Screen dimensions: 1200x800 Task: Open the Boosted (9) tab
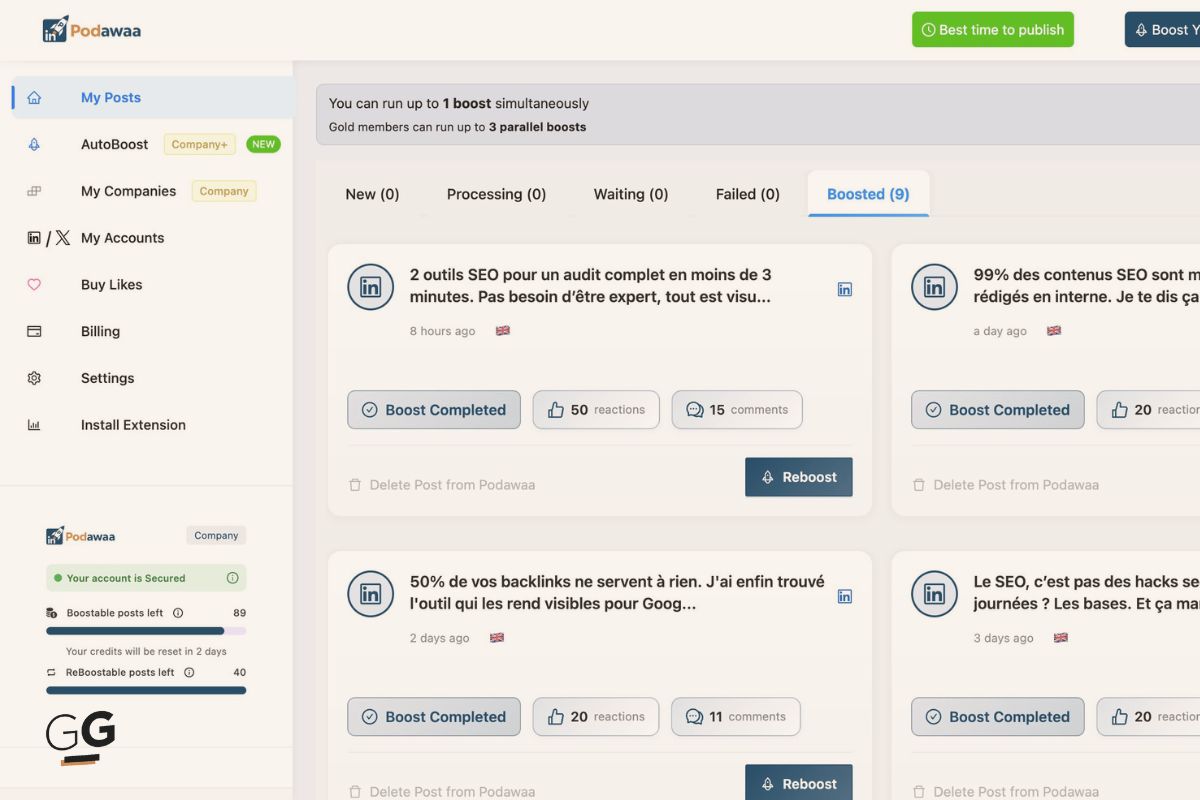867,194
